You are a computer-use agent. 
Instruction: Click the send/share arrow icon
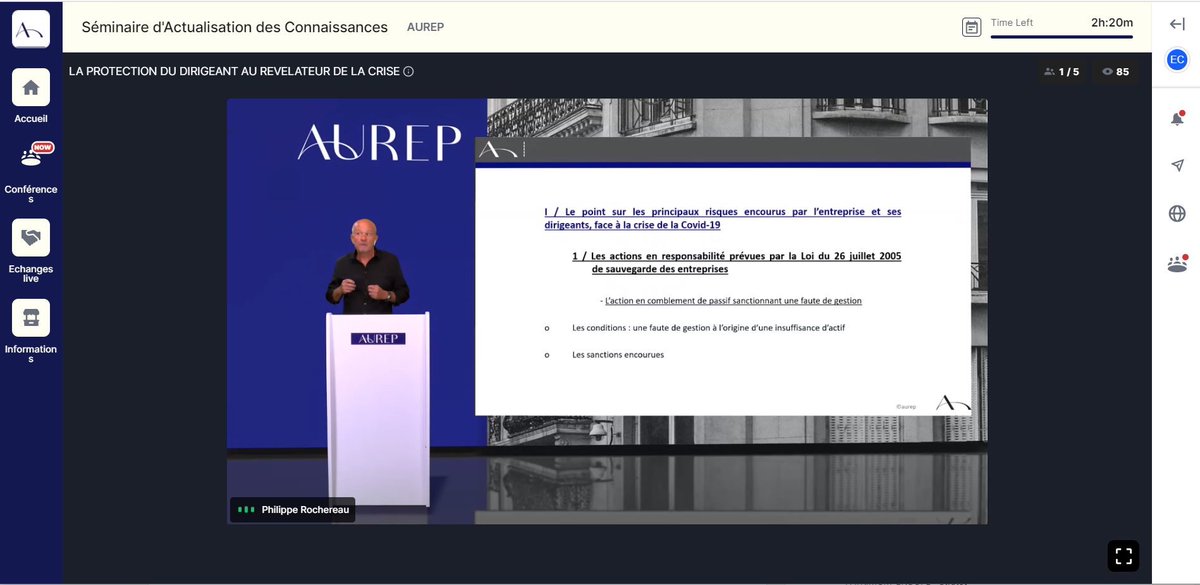[x=1177, y=164]
